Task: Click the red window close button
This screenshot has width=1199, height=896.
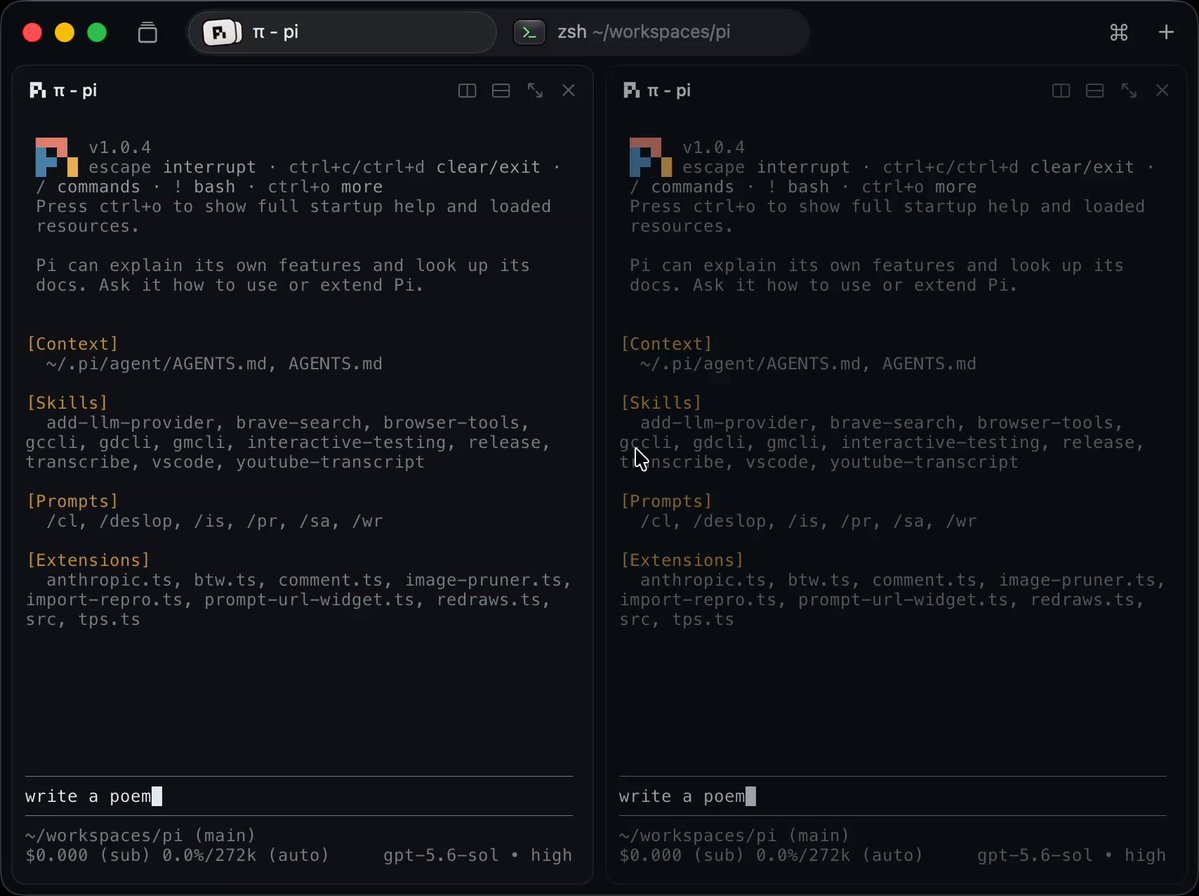Action: 32,32
